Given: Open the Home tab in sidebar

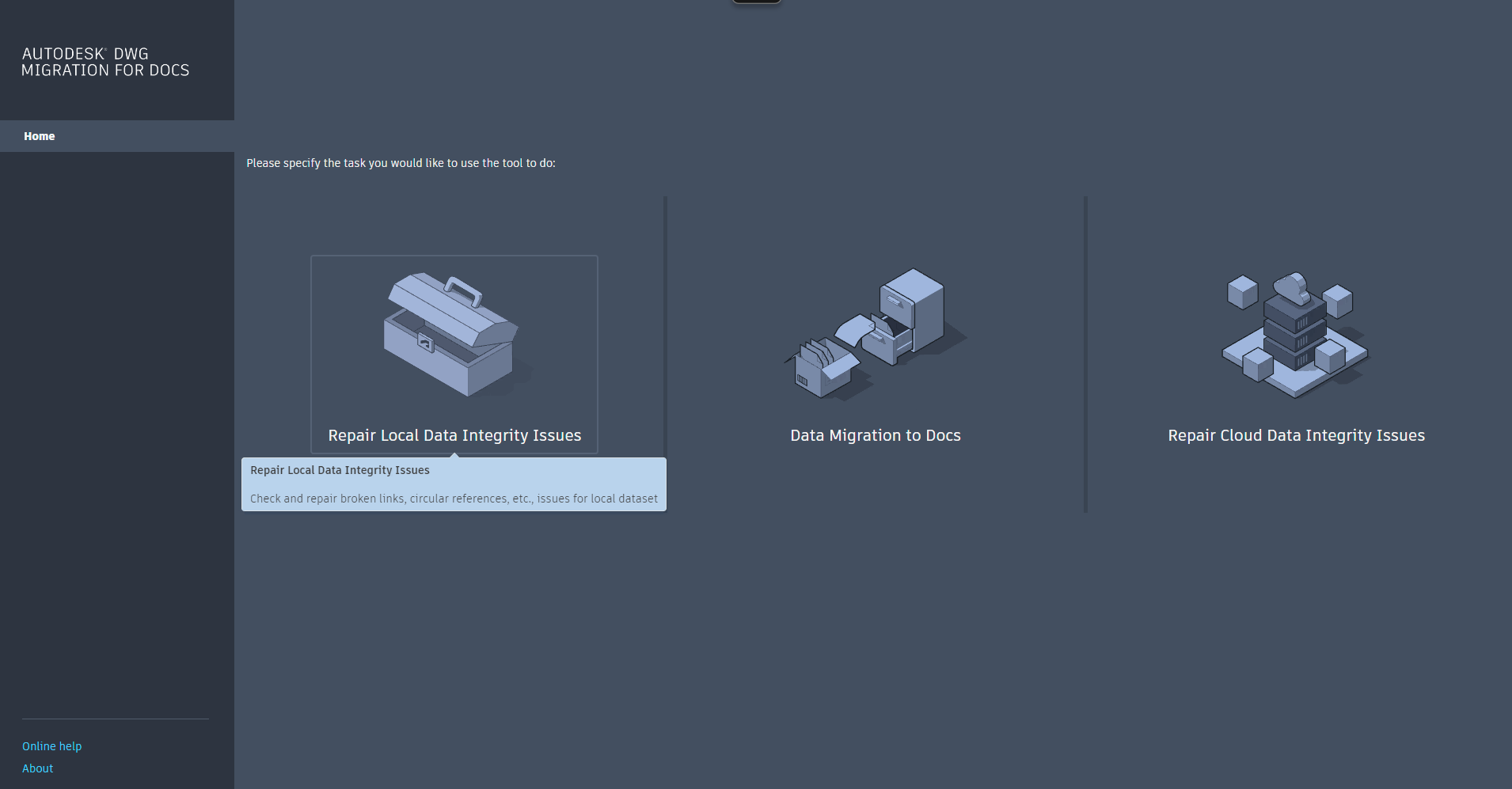Looking at the screenshot, I should click(117, 136).
